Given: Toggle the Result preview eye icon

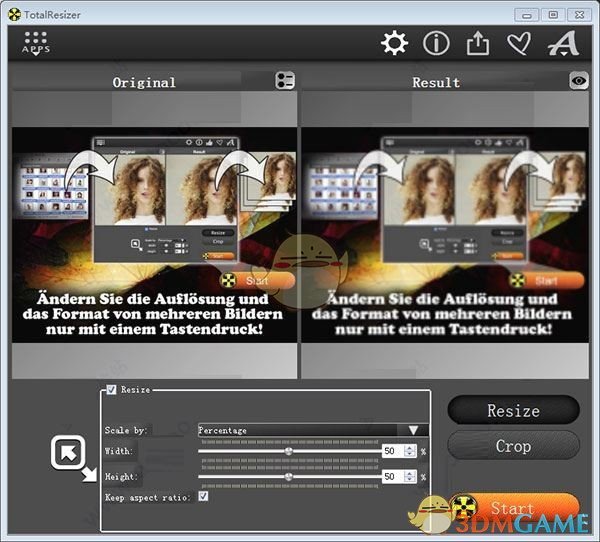Looking at the screenshot, I should click(x=579, y=81).
